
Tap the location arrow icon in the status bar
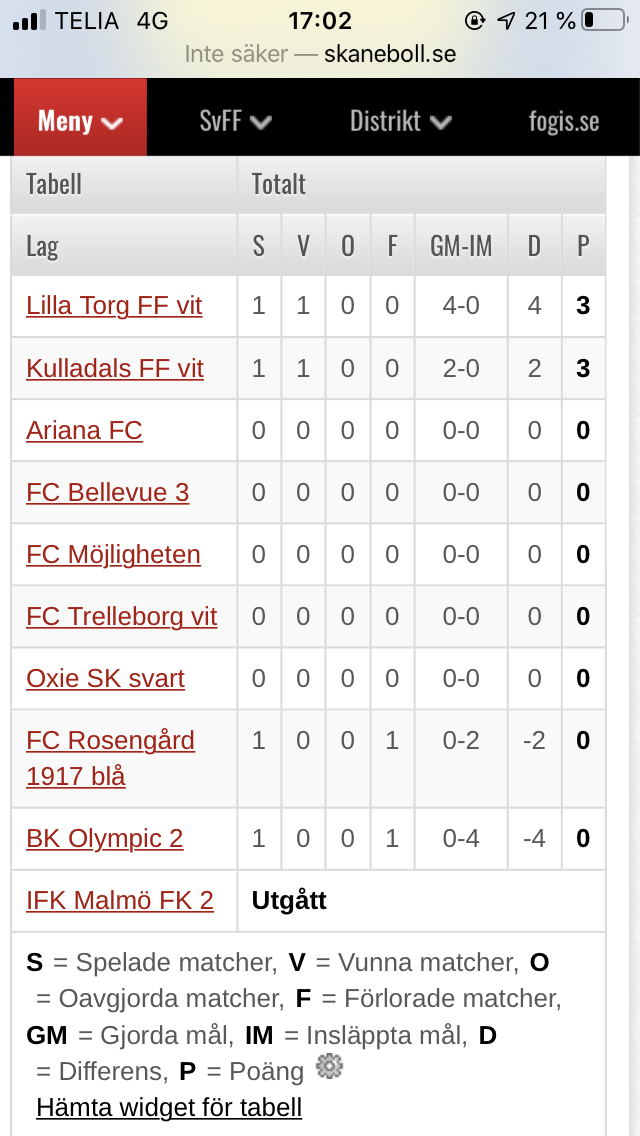click(505, 21)
